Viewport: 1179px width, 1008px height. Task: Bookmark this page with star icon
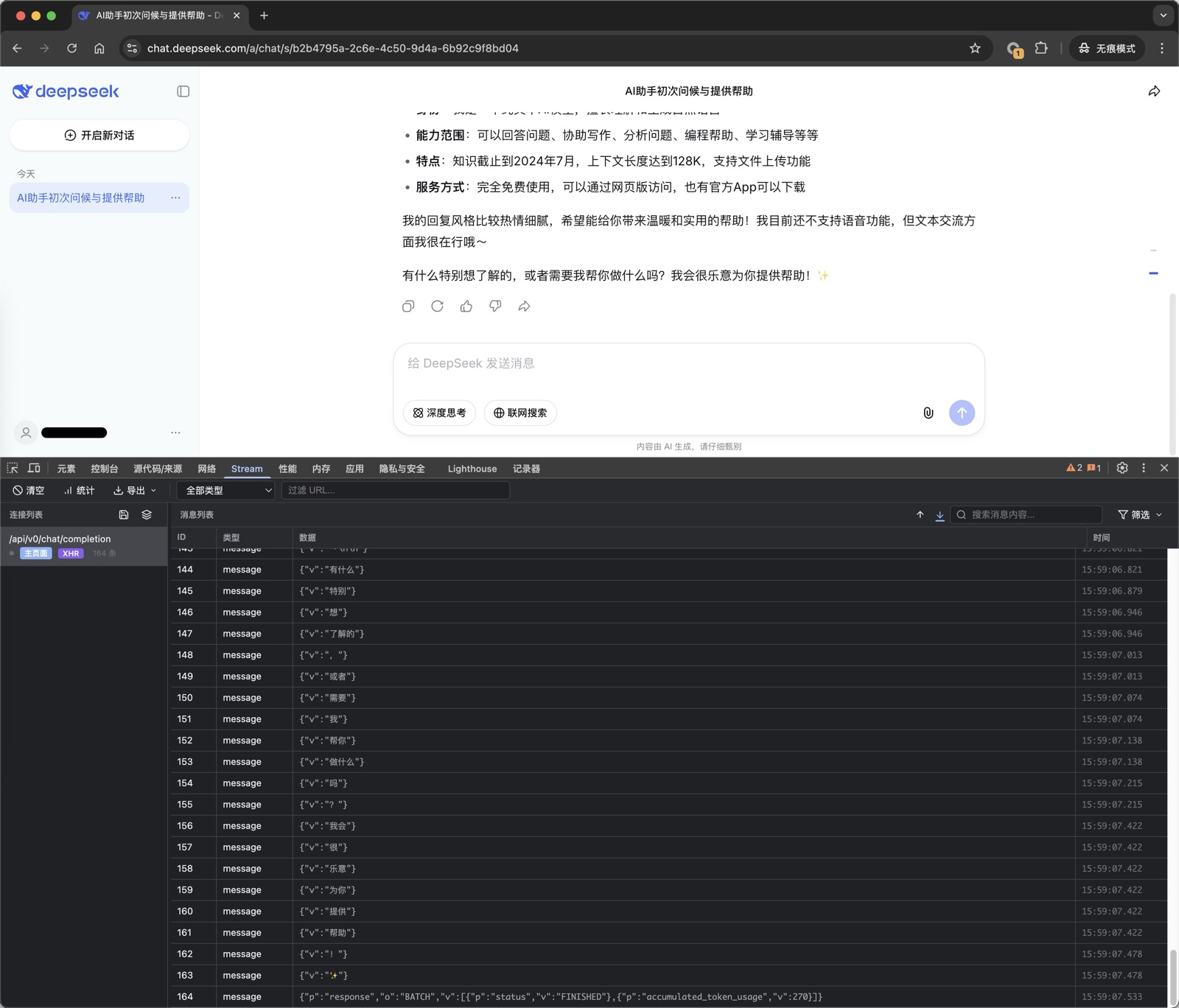975,48
